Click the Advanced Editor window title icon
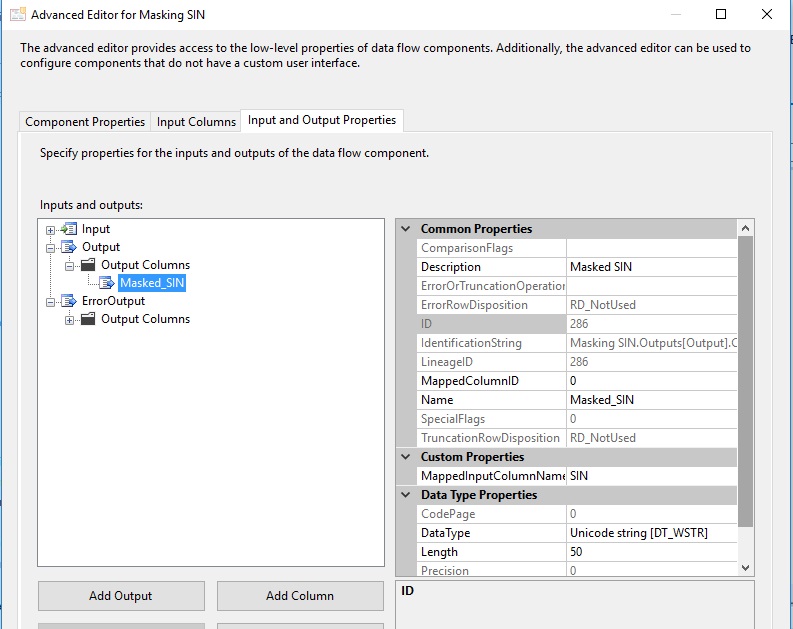 click(18, 14)
